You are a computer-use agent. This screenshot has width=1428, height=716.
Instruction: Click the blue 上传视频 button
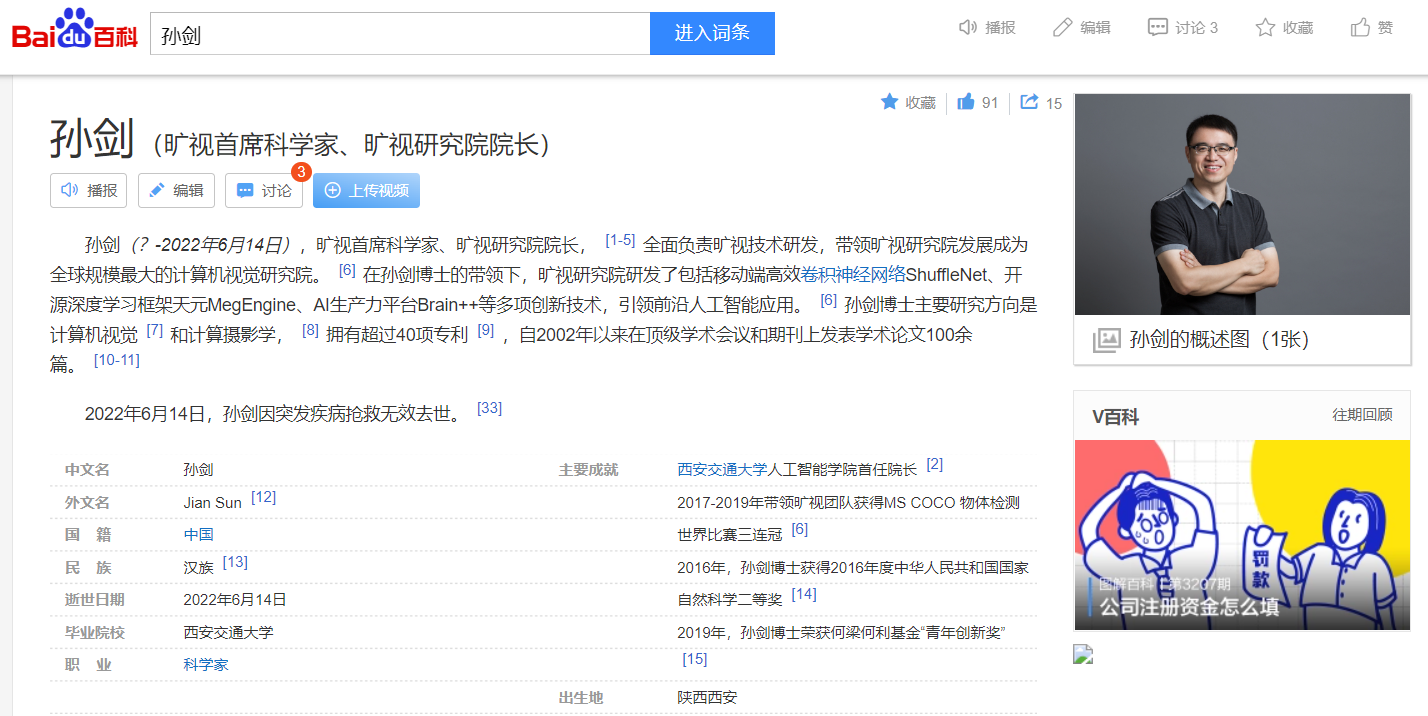click(366, 190)
